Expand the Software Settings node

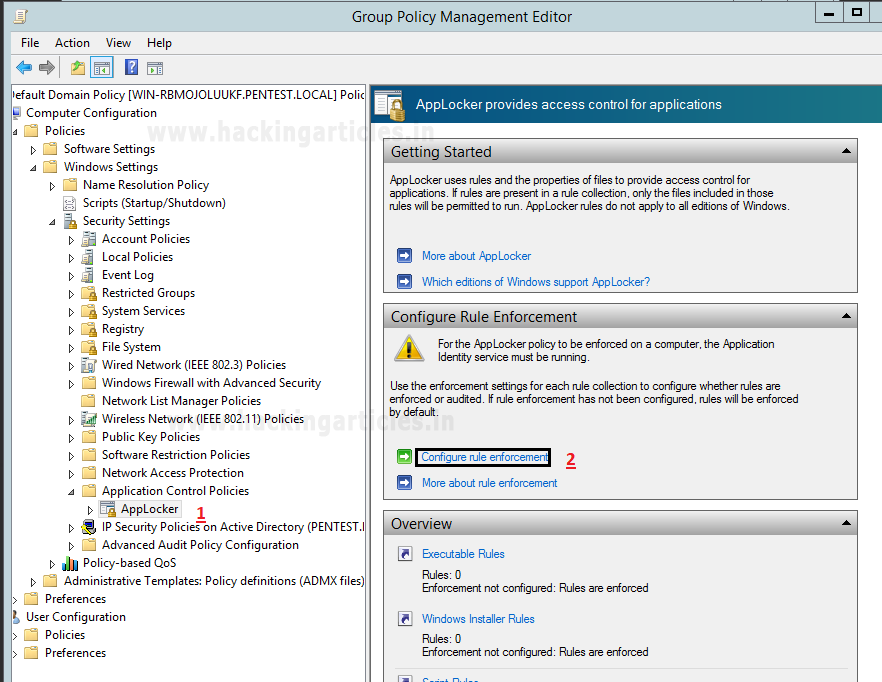pyautogui.click(x=33, y=150)
